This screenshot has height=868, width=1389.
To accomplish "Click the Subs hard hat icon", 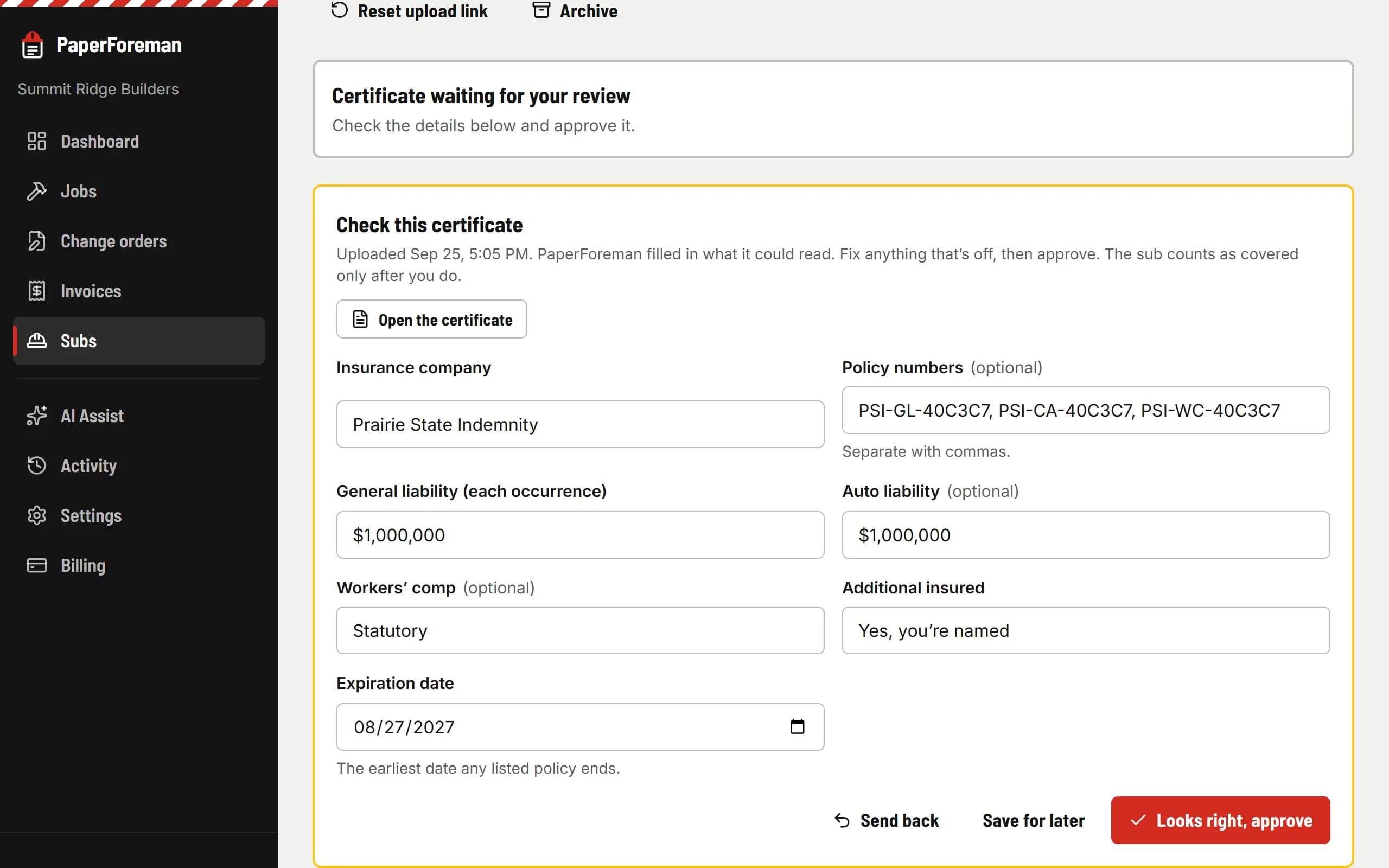I will 37,341.
